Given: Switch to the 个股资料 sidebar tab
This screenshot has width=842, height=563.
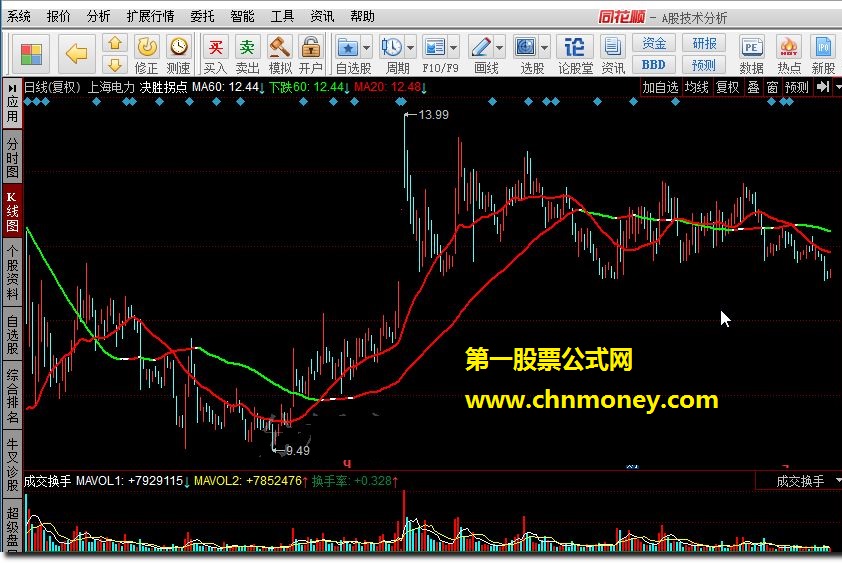Looking at the screenshot, I should click(12, 272).
